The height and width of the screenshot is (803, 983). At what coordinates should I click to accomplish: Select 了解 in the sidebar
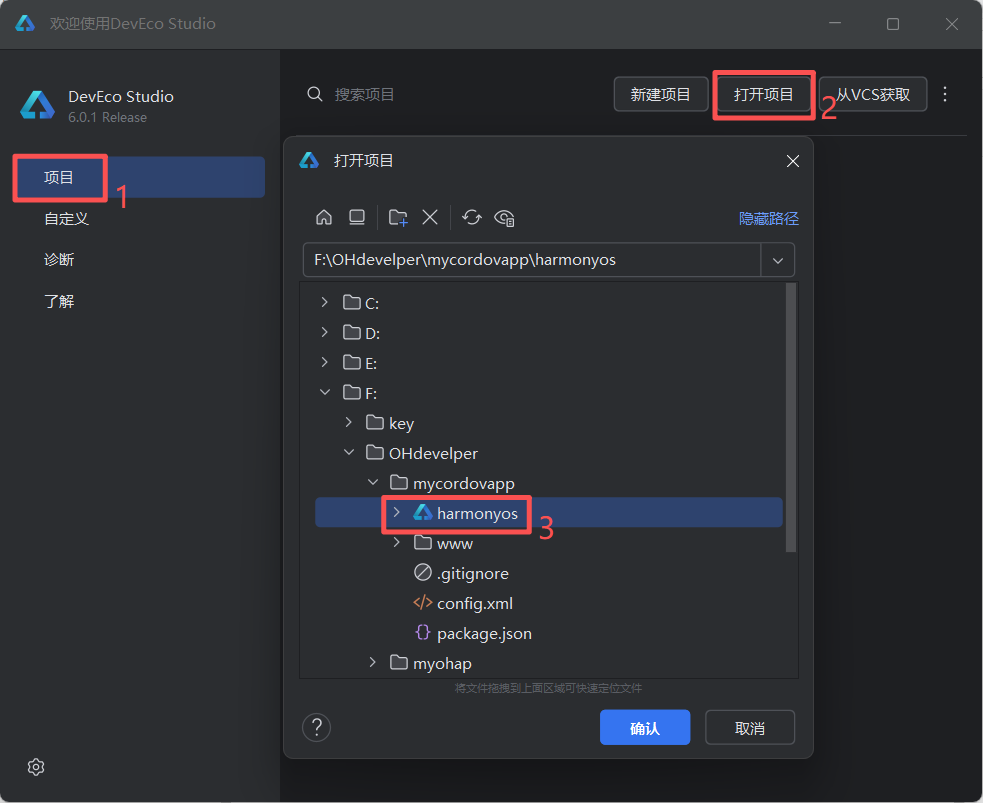point(59,301)
